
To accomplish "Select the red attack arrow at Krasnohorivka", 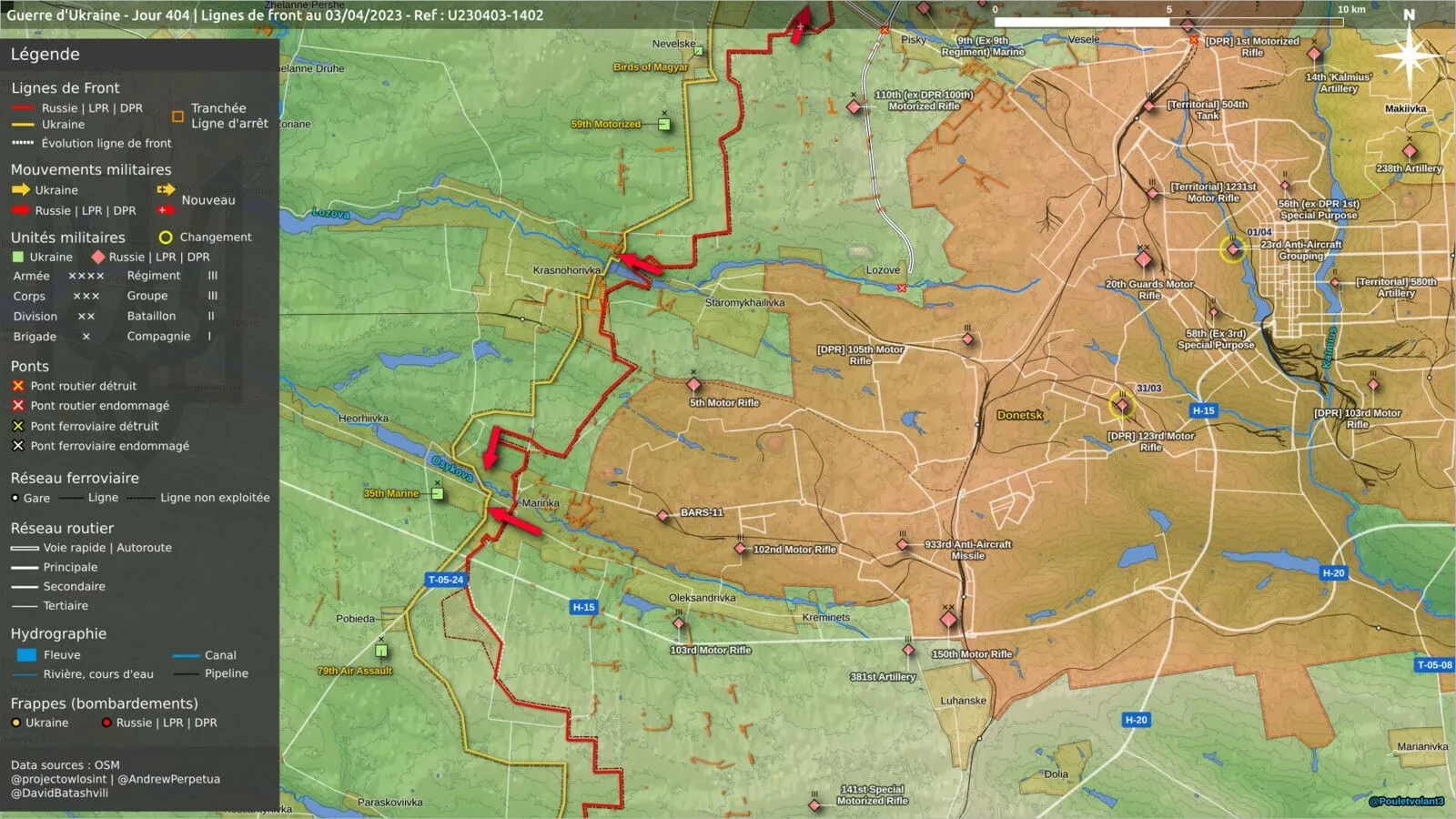I will 641,264.
